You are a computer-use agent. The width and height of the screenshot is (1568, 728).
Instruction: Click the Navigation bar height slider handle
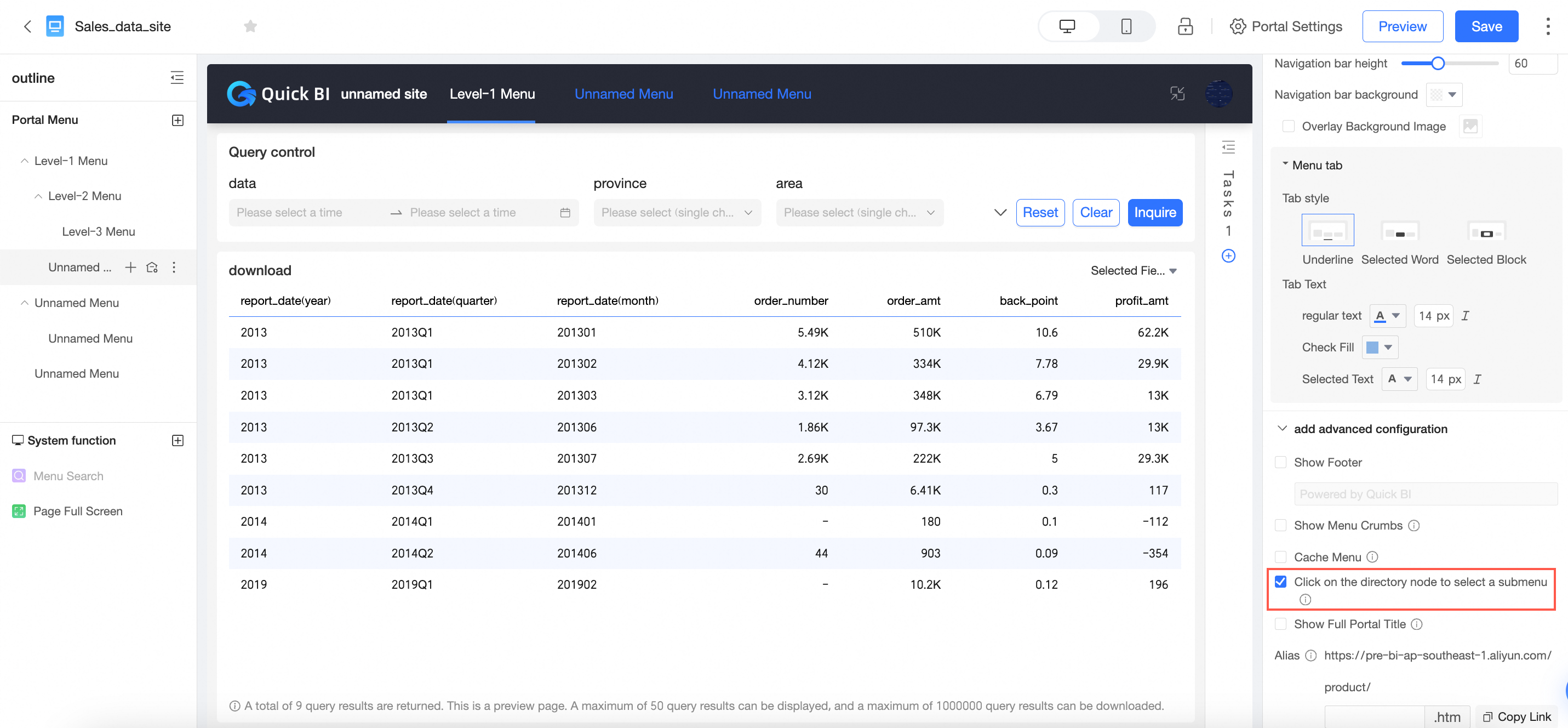coord(1437,64)
